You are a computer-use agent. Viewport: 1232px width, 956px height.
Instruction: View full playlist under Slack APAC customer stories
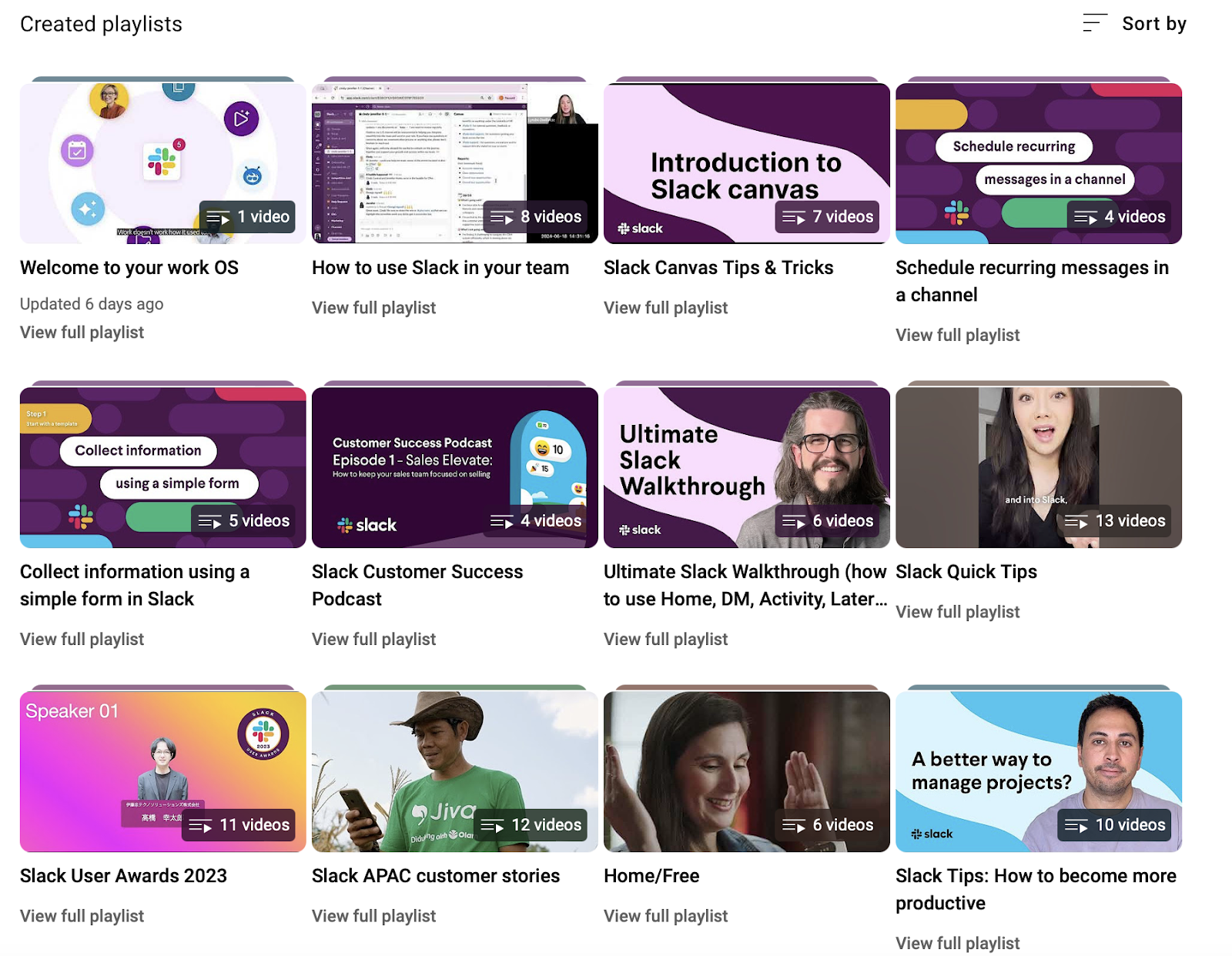point(373,916)
